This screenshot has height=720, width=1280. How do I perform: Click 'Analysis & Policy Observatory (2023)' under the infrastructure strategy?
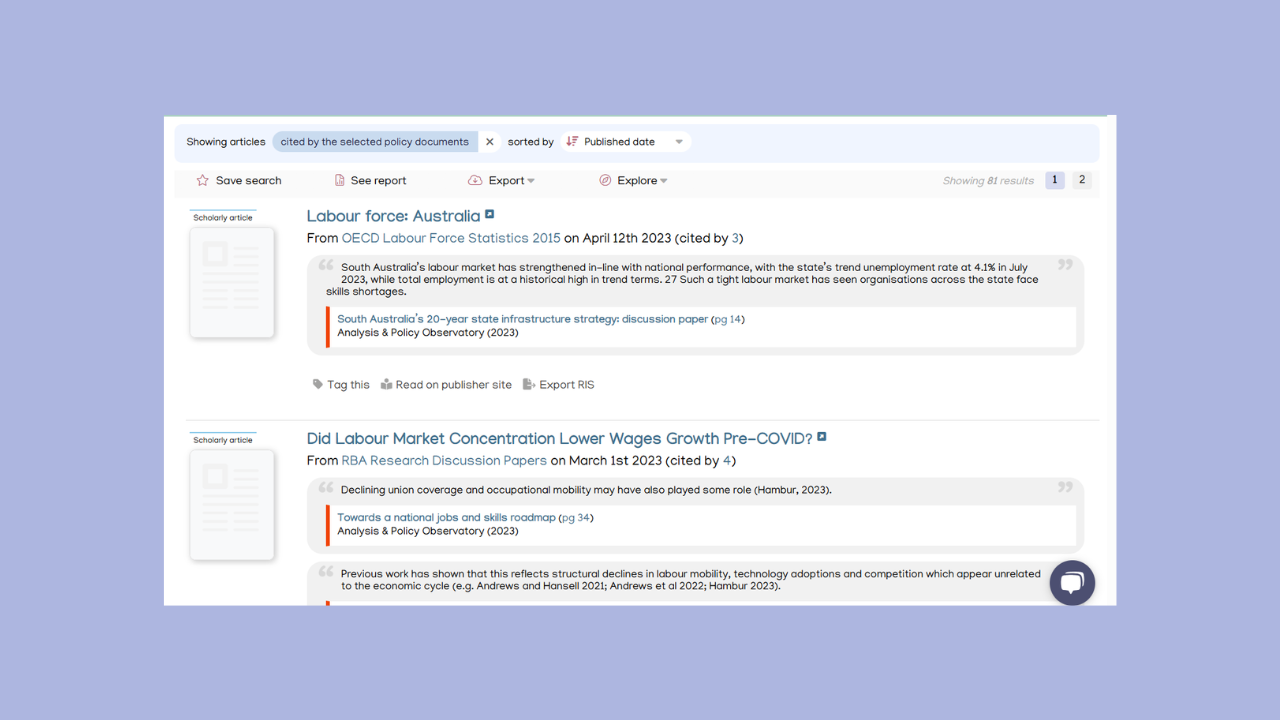pos(428,333)
